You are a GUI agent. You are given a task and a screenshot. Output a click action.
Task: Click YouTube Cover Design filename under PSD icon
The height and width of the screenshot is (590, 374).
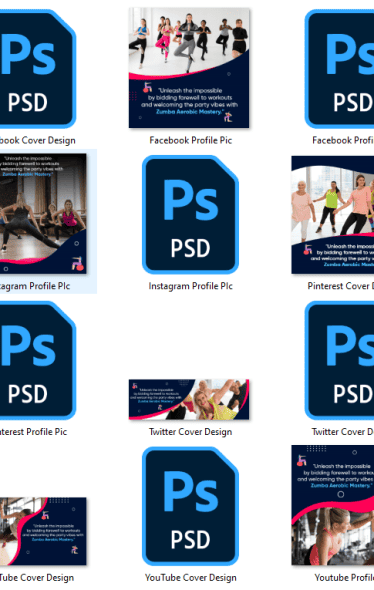click(x=190, y=578)
